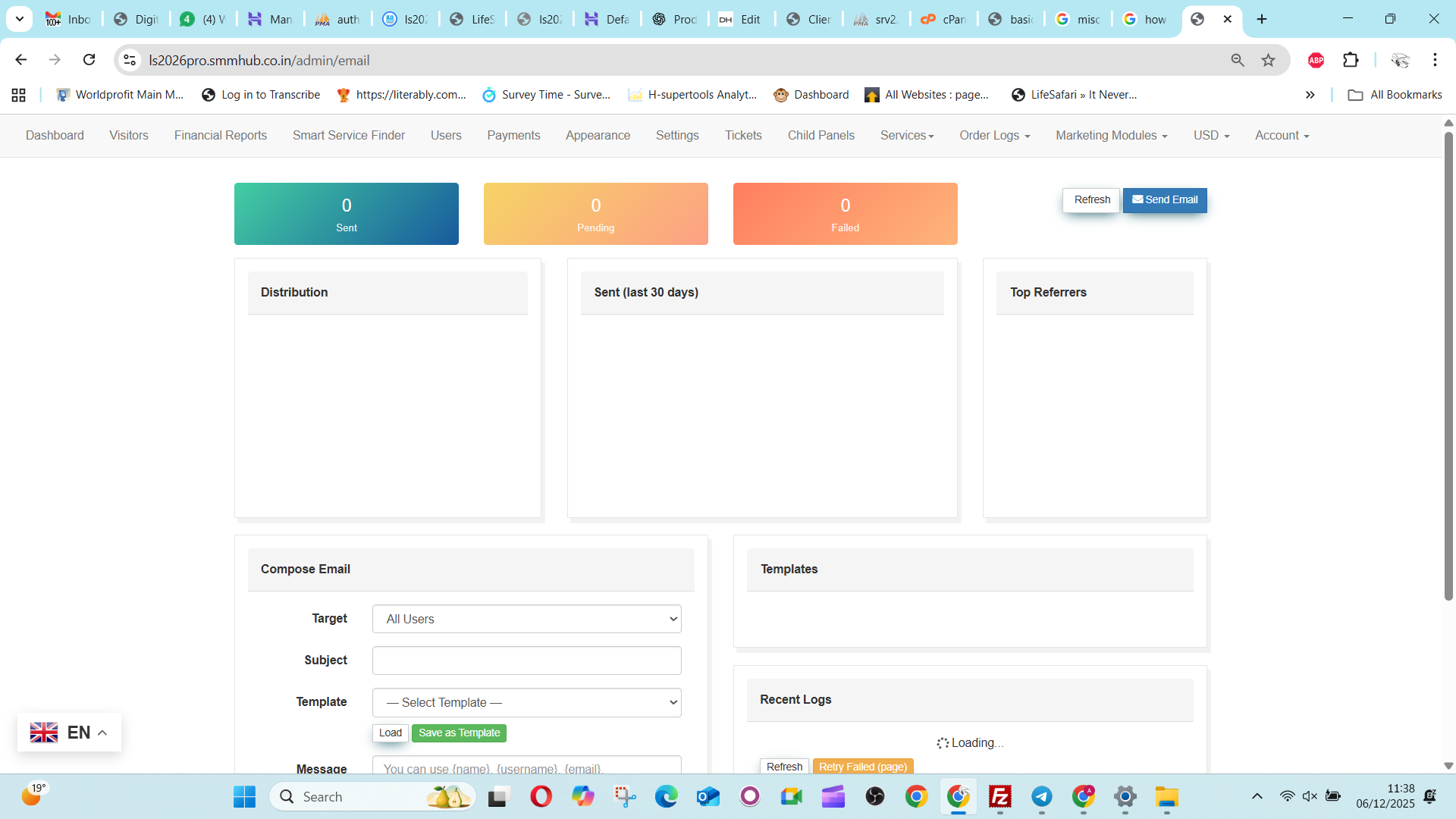This screenshot has width=1456, height=819.
Task: Open the Select Template dropdown
Action: [526, 702]
